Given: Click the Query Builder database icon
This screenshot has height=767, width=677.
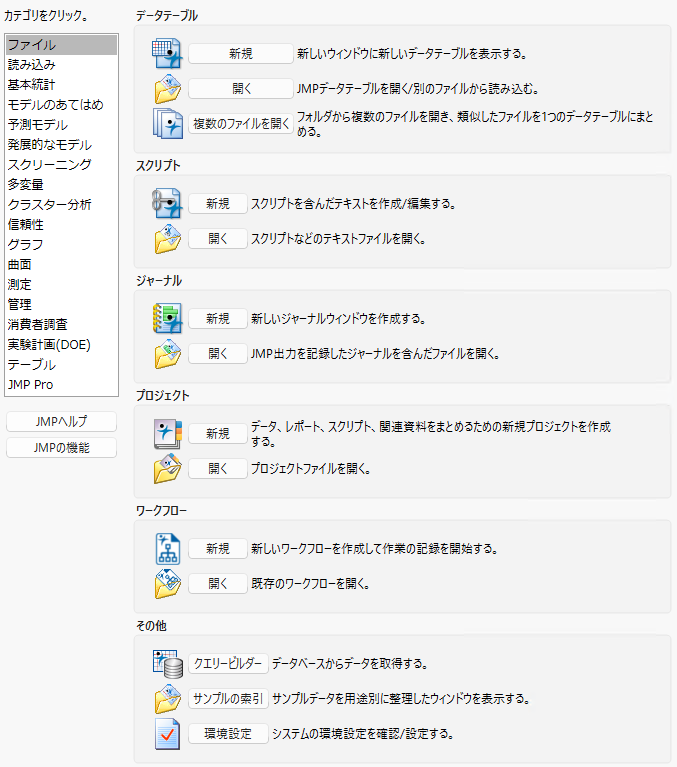Looking at the screenshot, I should (168, 664).
